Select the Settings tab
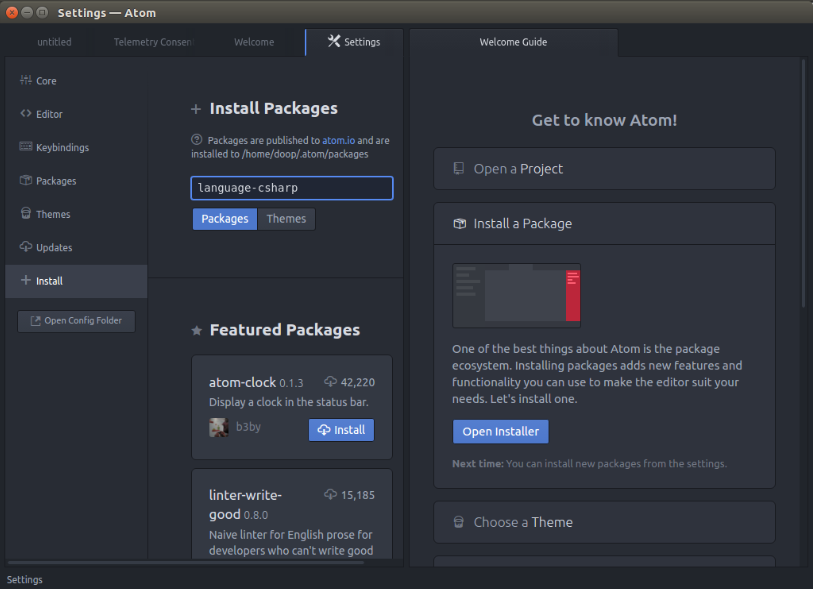The image size is (813, 589). [x=355, y=42]
